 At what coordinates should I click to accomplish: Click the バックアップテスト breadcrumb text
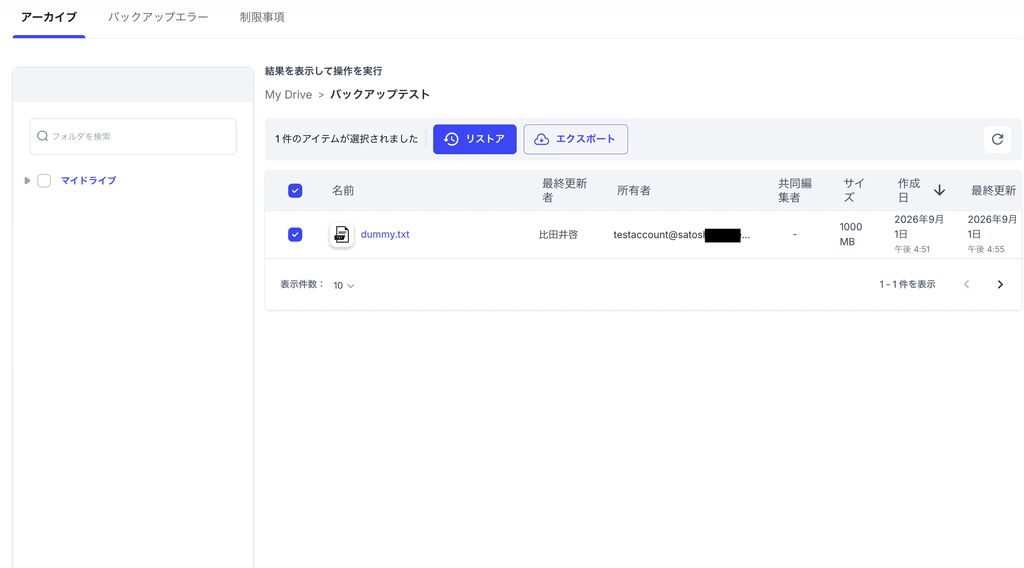coord(379,95)
